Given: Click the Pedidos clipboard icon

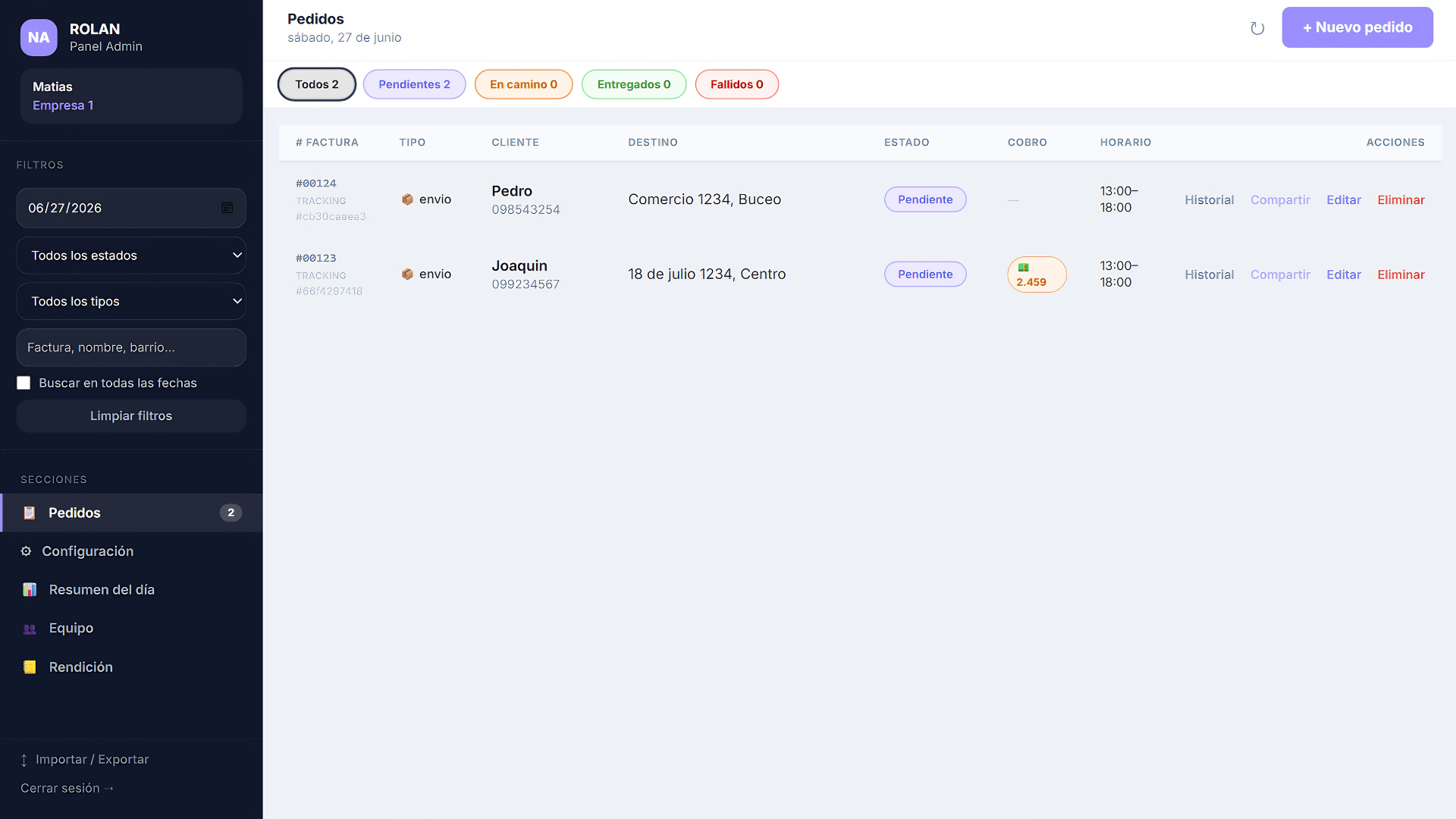Looking at the screenshot, I should tap(30, 513).
